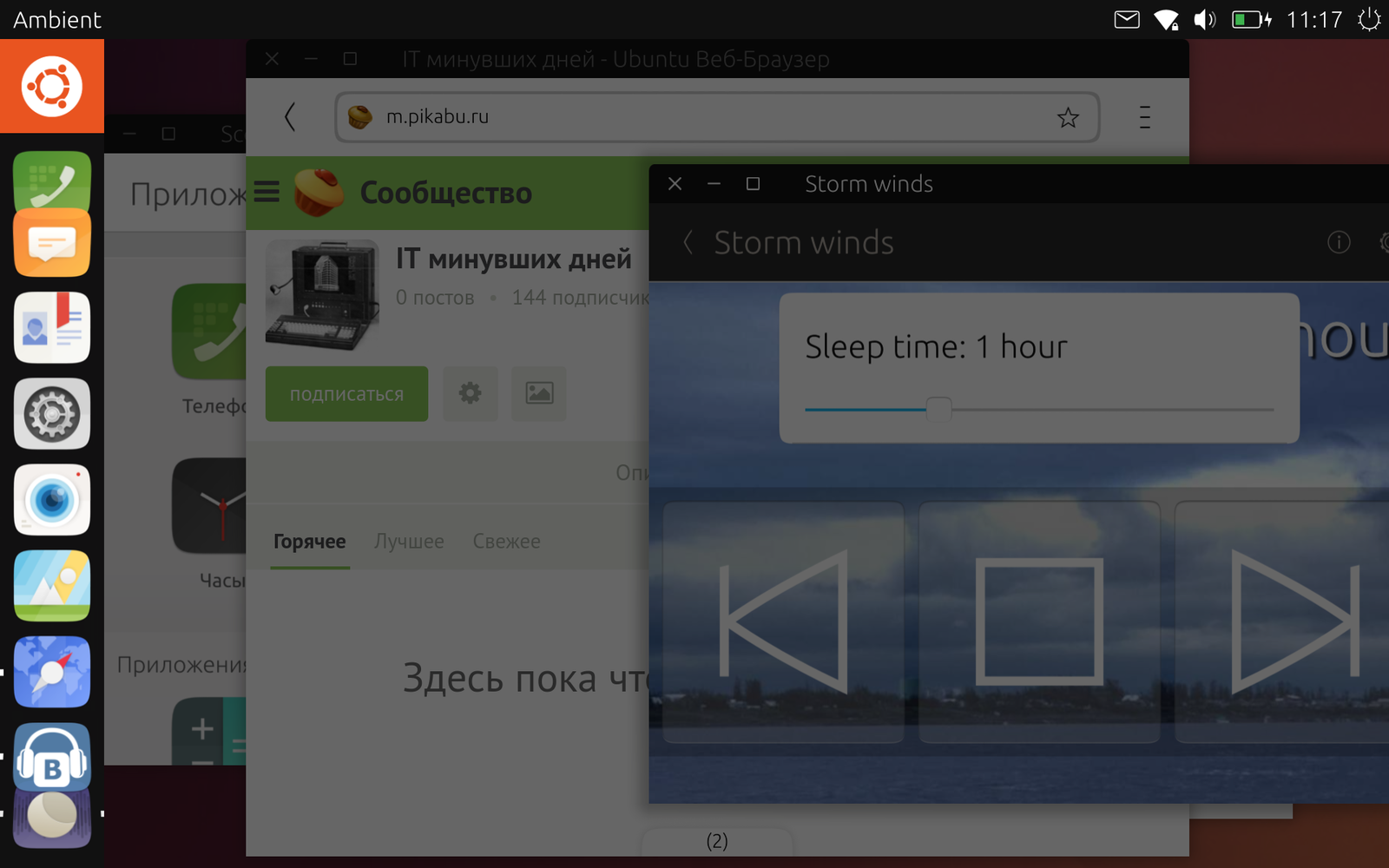Viewport: 1389px width, 868px height.
Task: Click the подписаться subscribe button
Action: click(x=346, y=394)
